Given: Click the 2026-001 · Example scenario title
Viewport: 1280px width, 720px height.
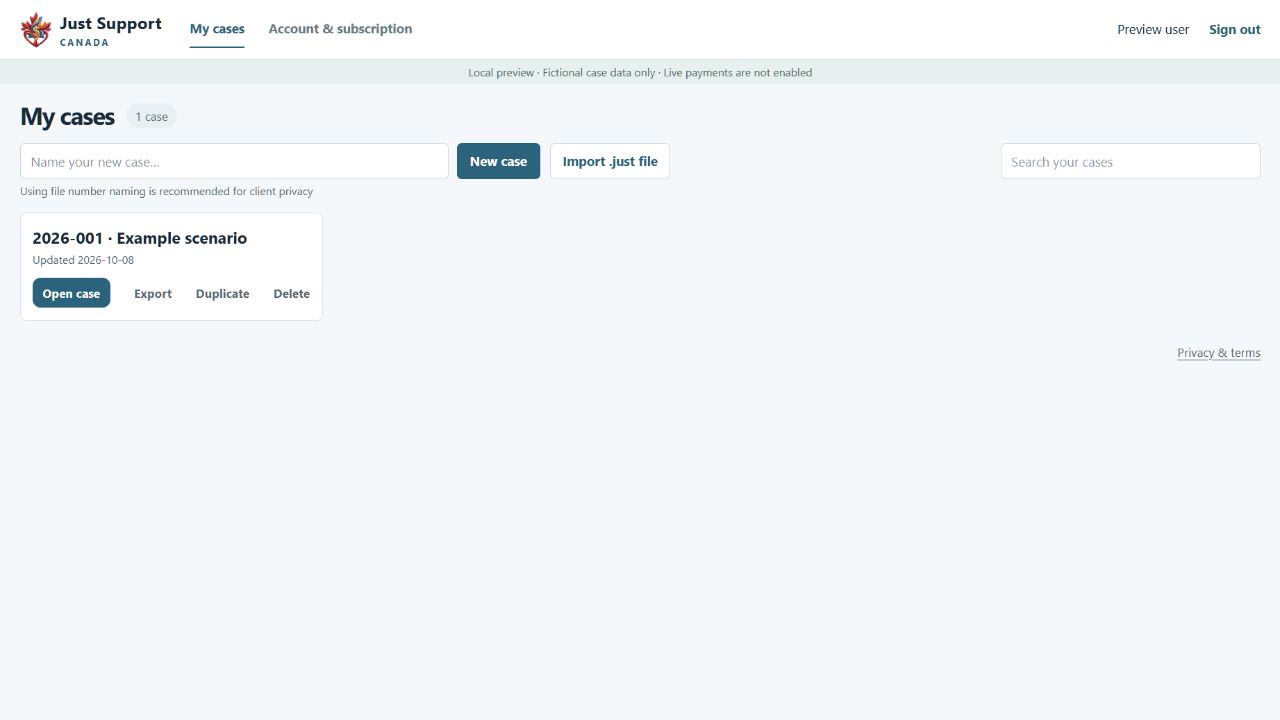Looking at the screenshot, I should [x=139, y=238].
